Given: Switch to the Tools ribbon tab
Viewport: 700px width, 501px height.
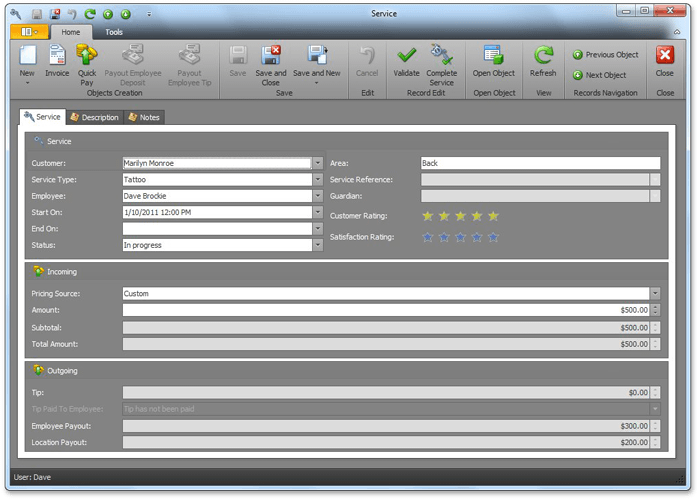Looking at the screenshot, I should 114,32.
